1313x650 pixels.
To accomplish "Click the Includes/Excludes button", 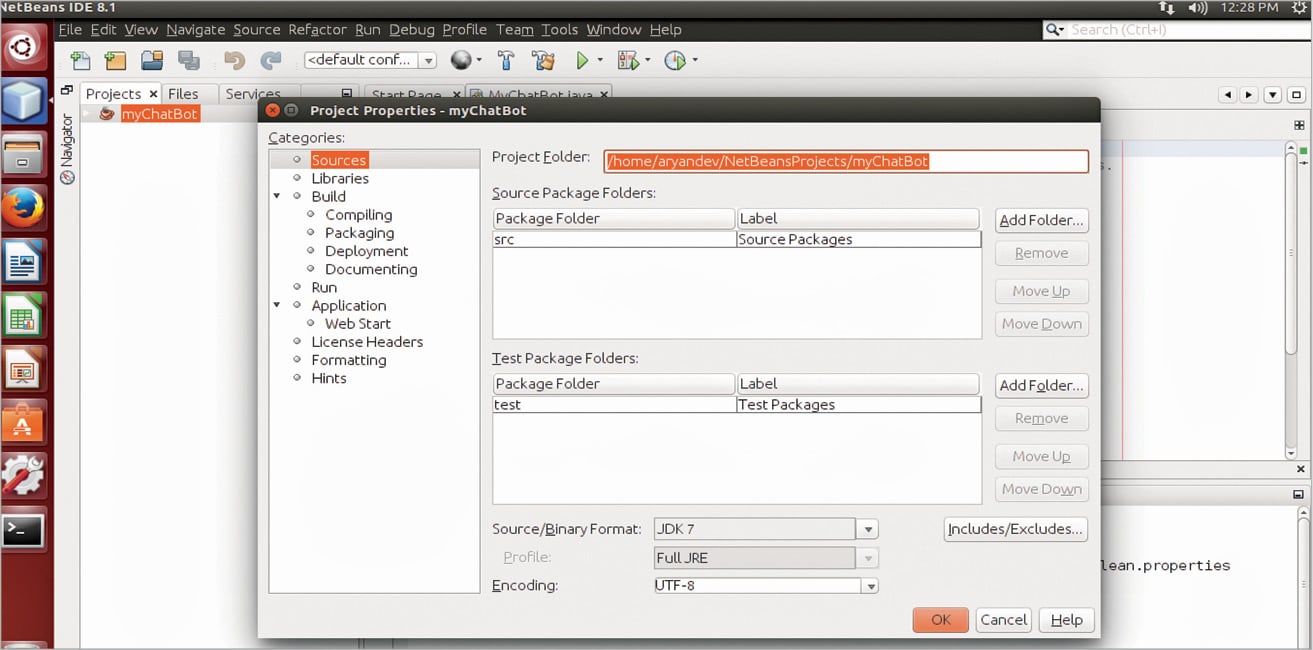I will [1015, 529].
